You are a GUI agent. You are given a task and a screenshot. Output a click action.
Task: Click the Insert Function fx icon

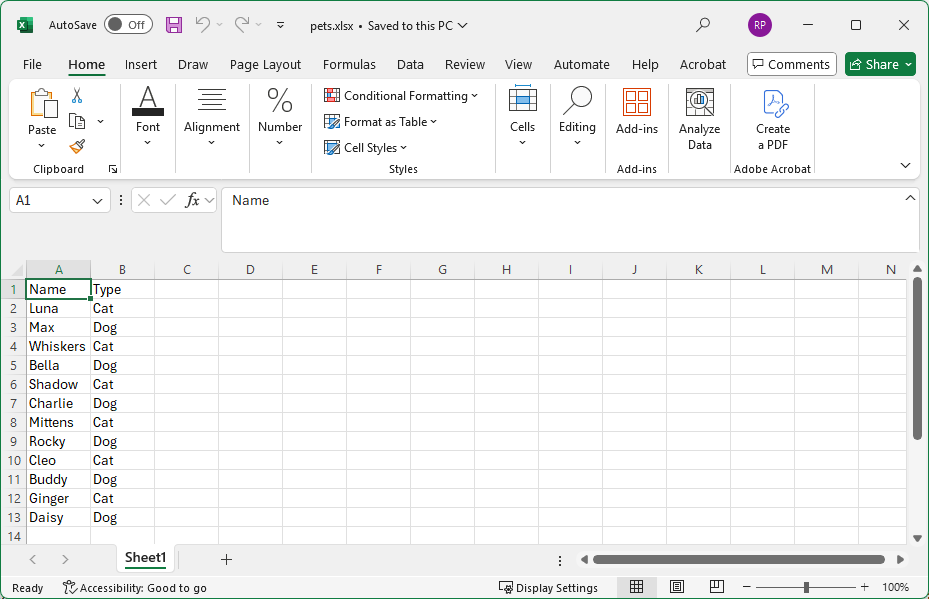point(193,200)
